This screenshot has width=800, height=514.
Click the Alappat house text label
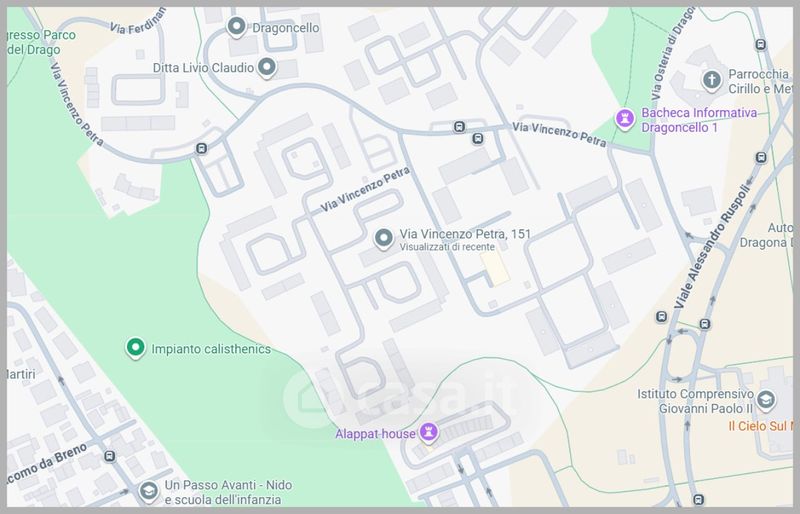[375, 434]
